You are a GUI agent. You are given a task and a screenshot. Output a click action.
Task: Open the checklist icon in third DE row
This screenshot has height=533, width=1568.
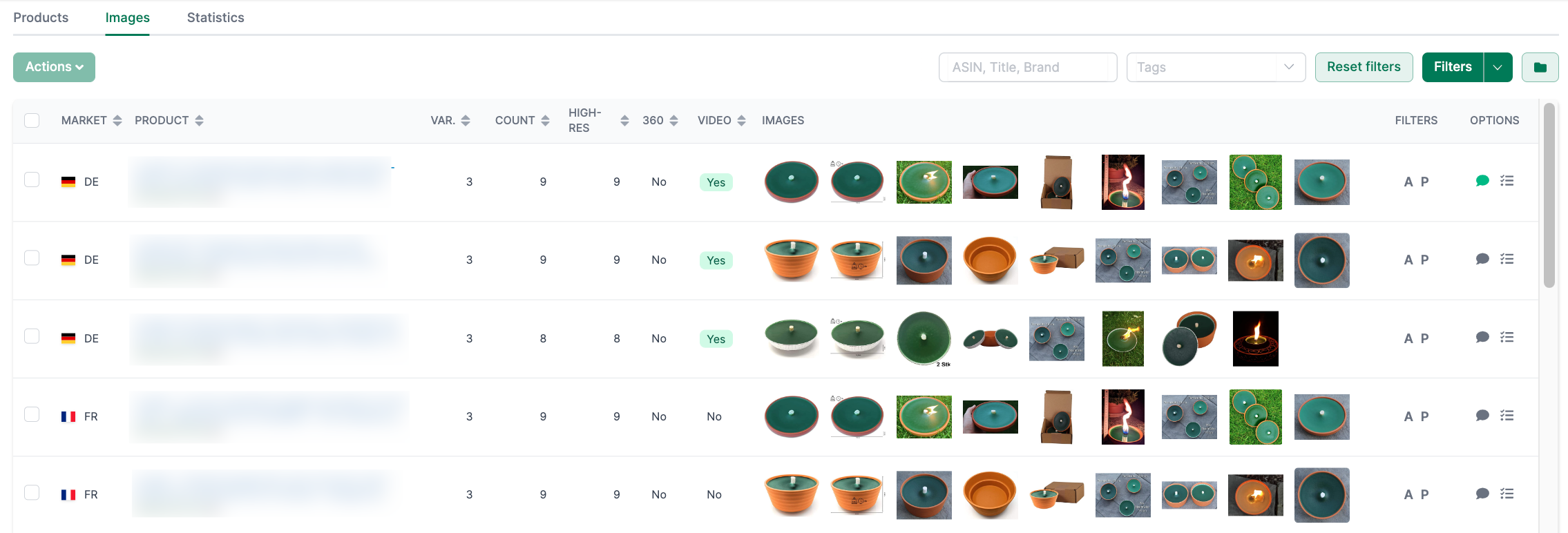coord(1507,337)
